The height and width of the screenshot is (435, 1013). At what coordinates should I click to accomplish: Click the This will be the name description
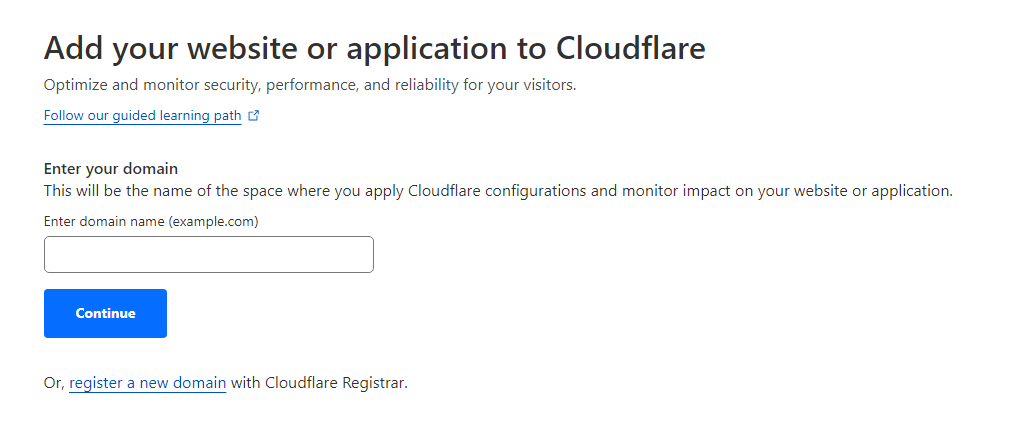pos(498,191)
